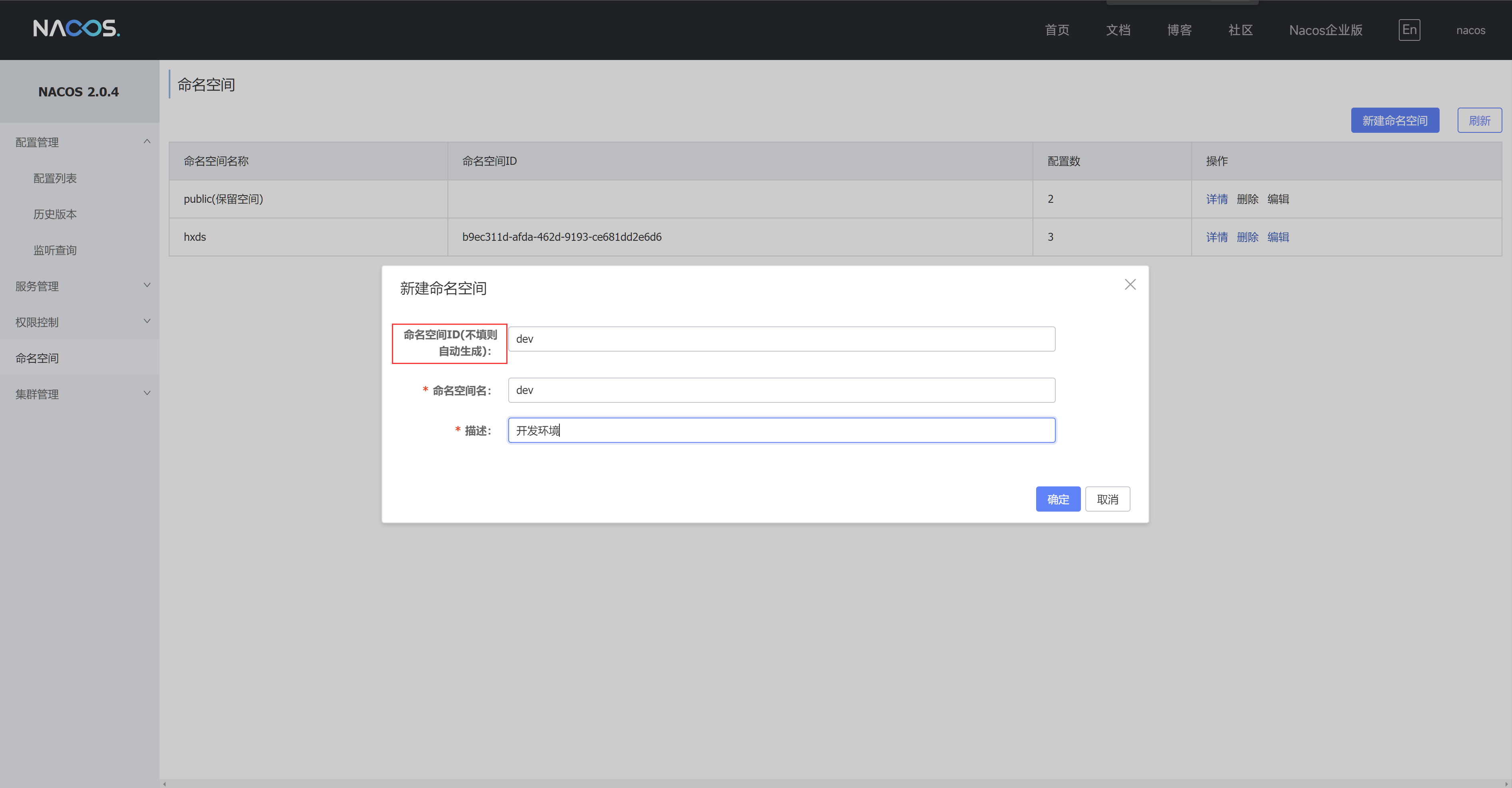Select the public(保留空间) cell
This screenshot has width=1512, height=788.
tap(308, 199)
